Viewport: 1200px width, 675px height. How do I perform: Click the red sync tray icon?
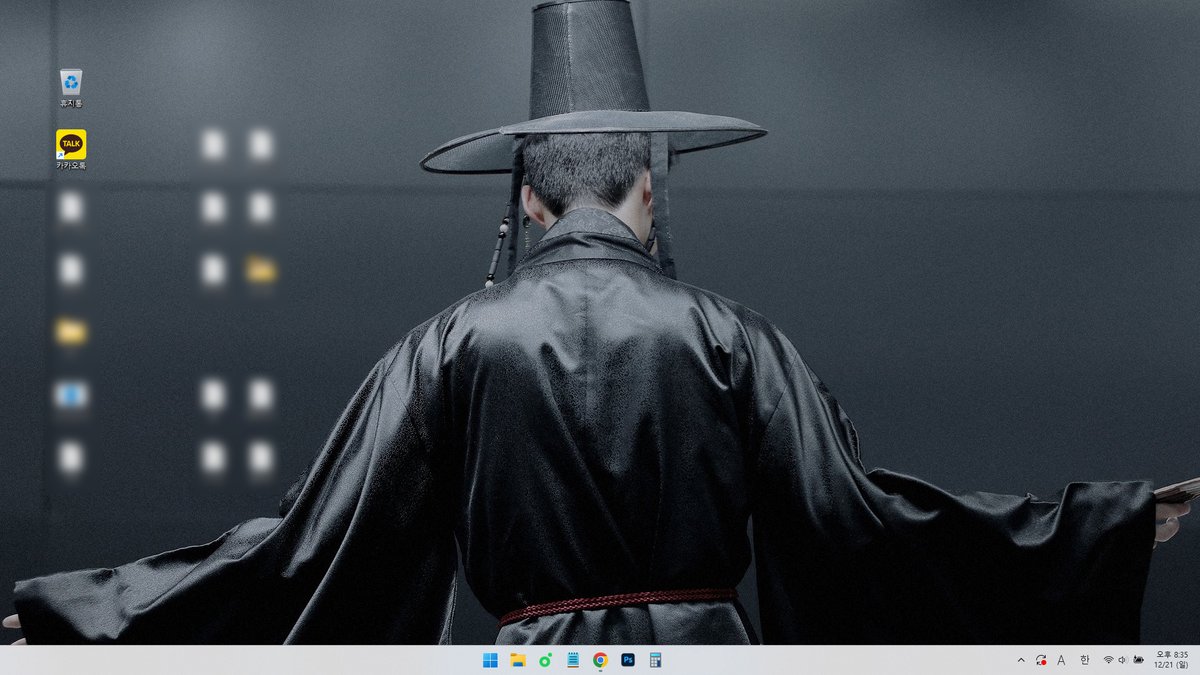1041,660
